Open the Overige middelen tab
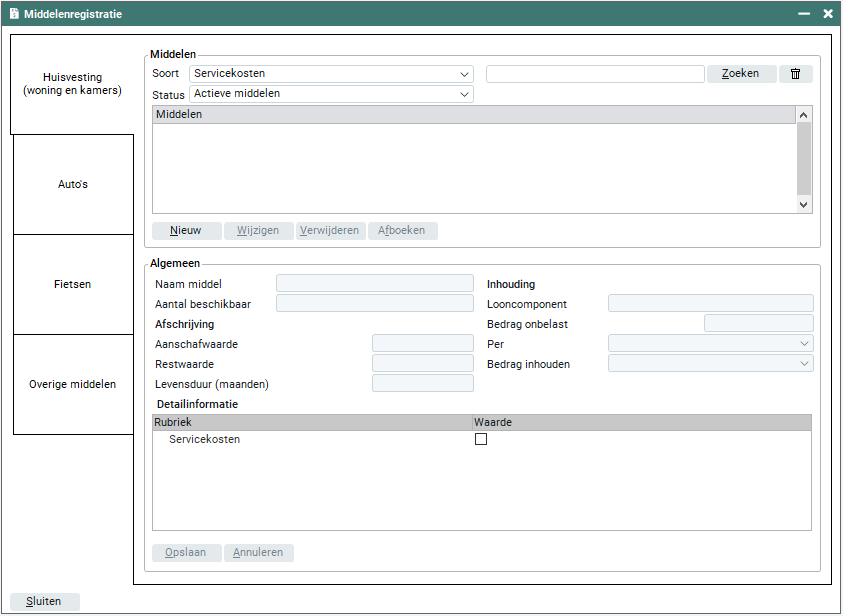The width and height of the screenshot is (843, 616). click(73, 385)
